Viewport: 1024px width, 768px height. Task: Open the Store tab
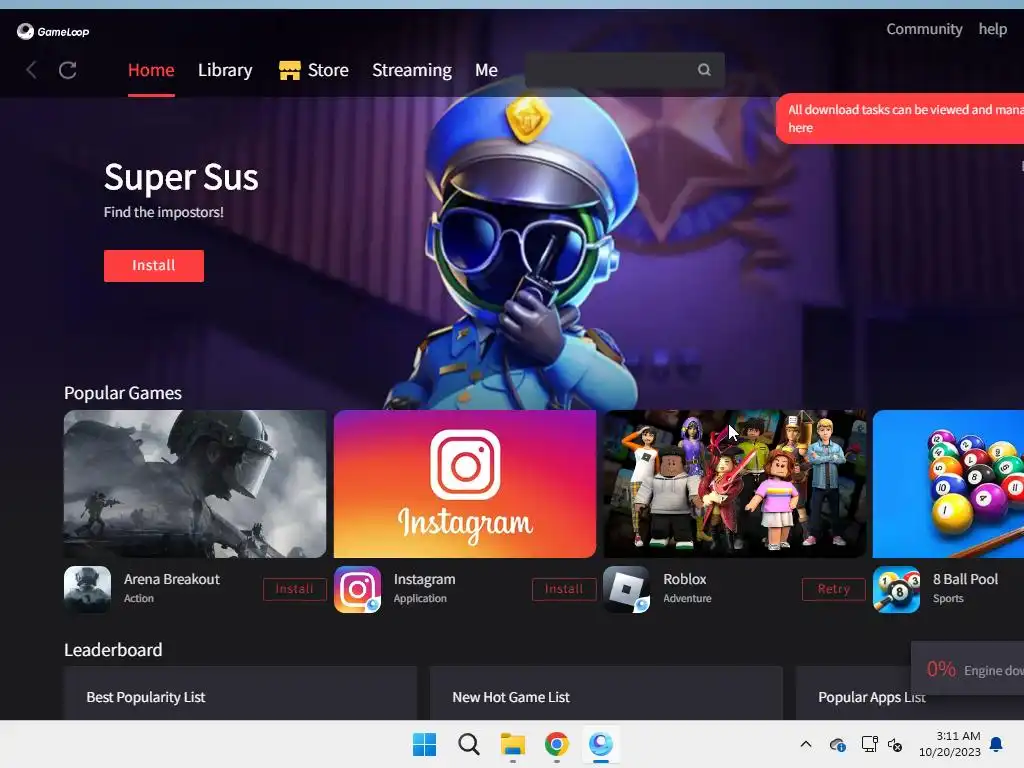328,70
